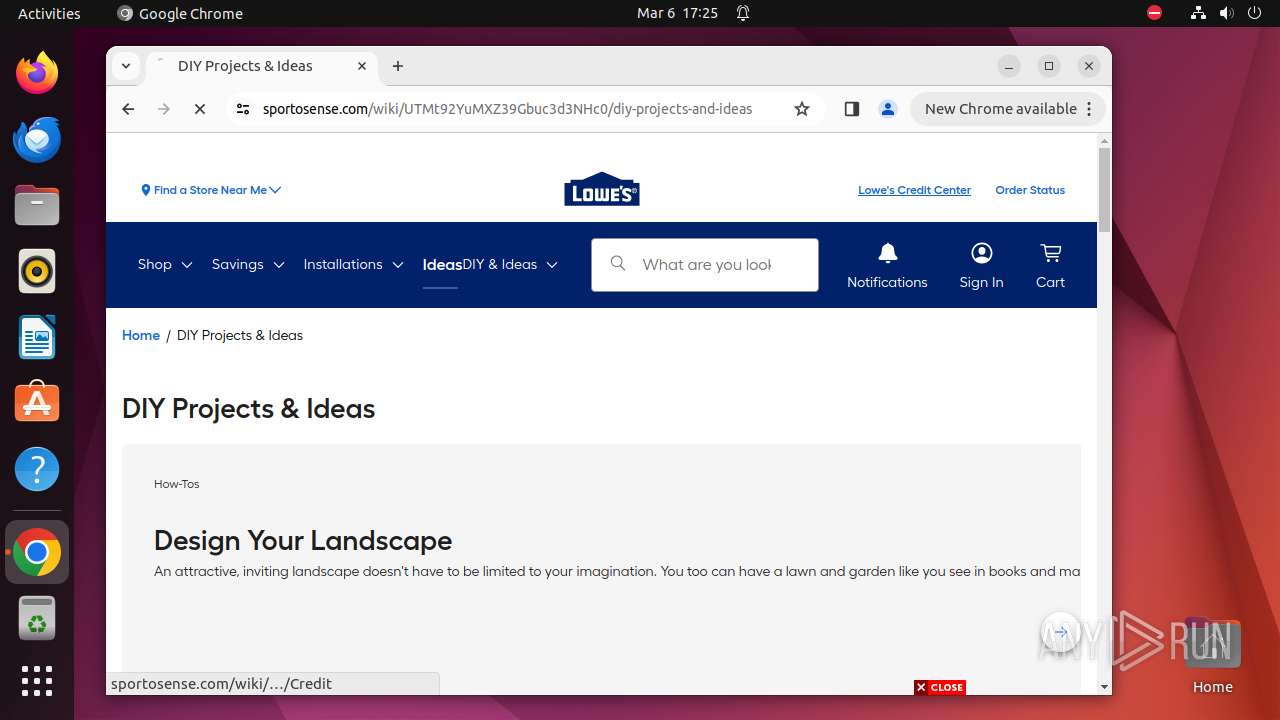
Task: Close the DIY Projects & Ideas tab
Action: coord(362,66)
